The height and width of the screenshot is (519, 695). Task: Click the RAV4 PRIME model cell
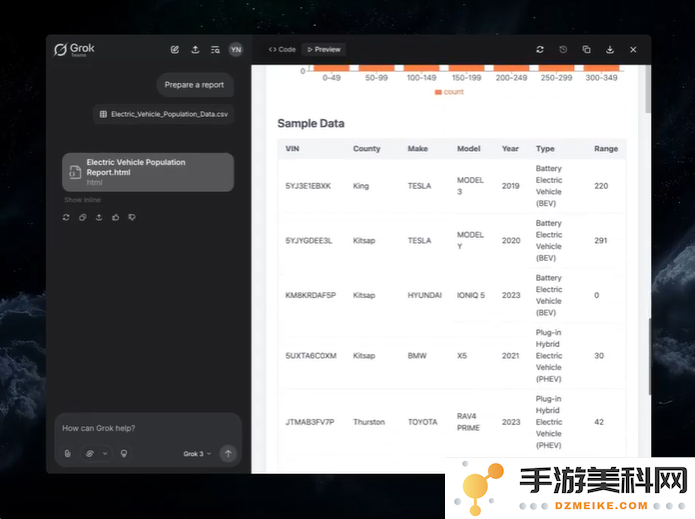(468, 422)
